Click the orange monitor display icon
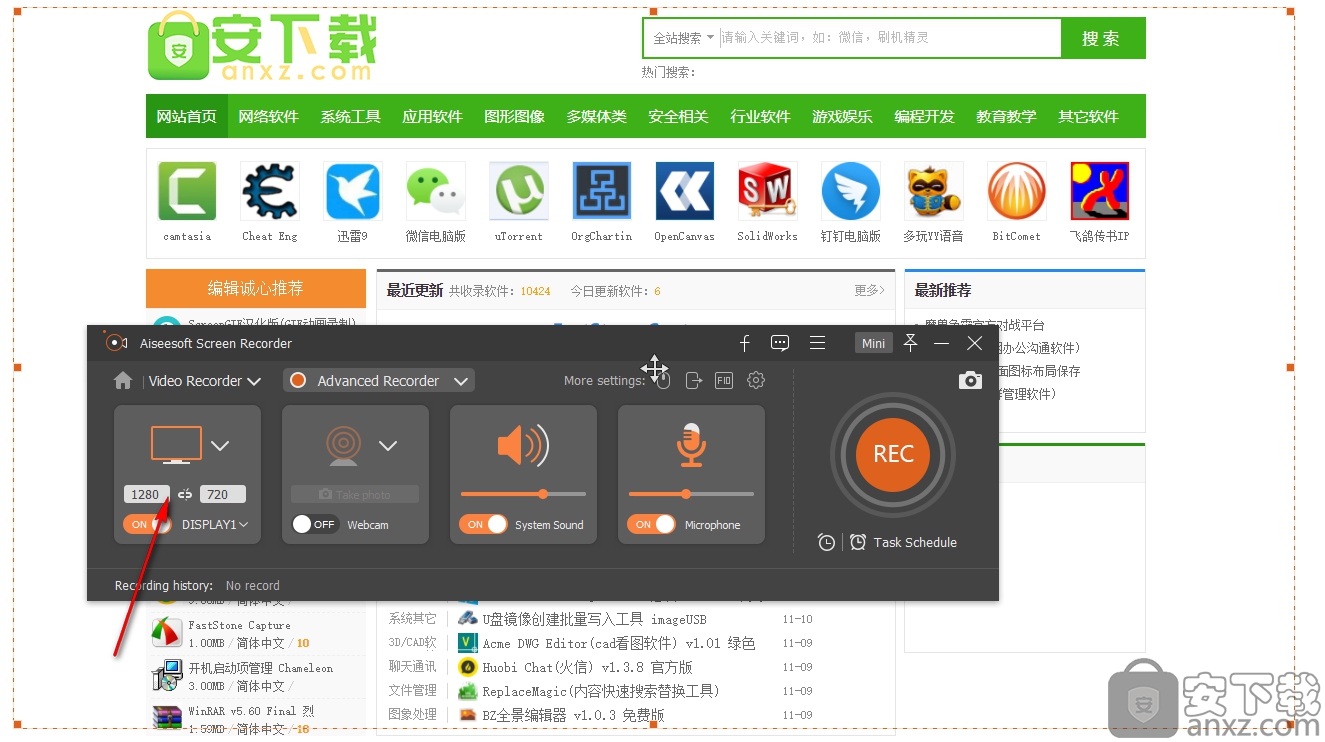This screenshot has height=742, width=1325. 176,445
